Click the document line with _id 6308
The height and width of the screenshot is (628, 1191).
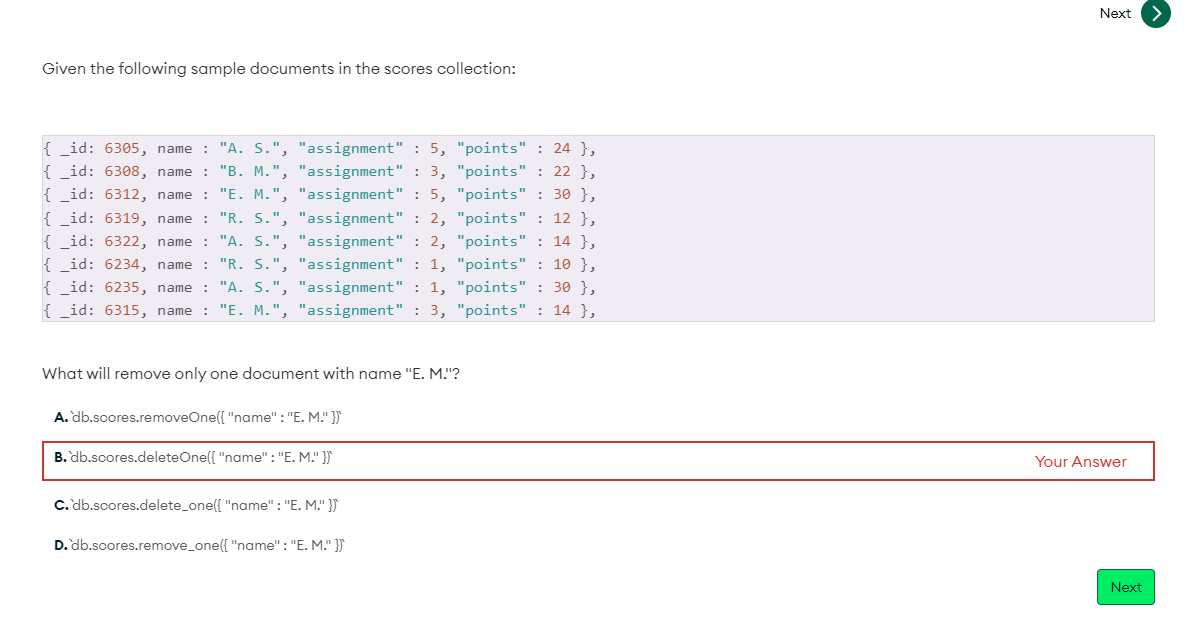click(320, 172)
